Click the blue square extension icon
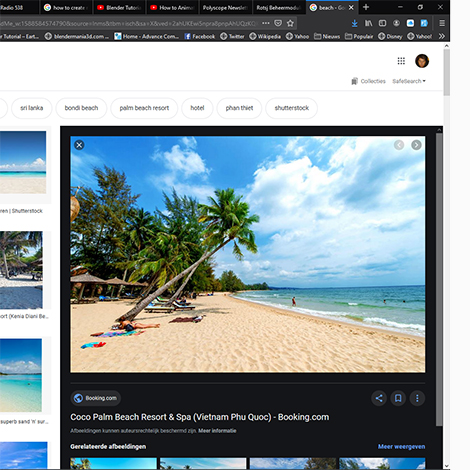 pyautogui.click(x=424, y=23)
